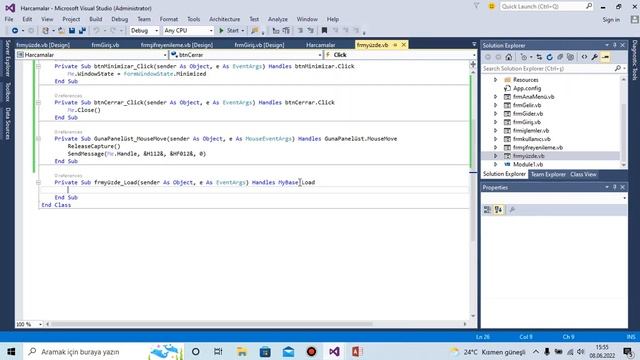Toggle Preview Selected Items in Solution Explorer
640x360 pixels.
[x=605, y=57]
